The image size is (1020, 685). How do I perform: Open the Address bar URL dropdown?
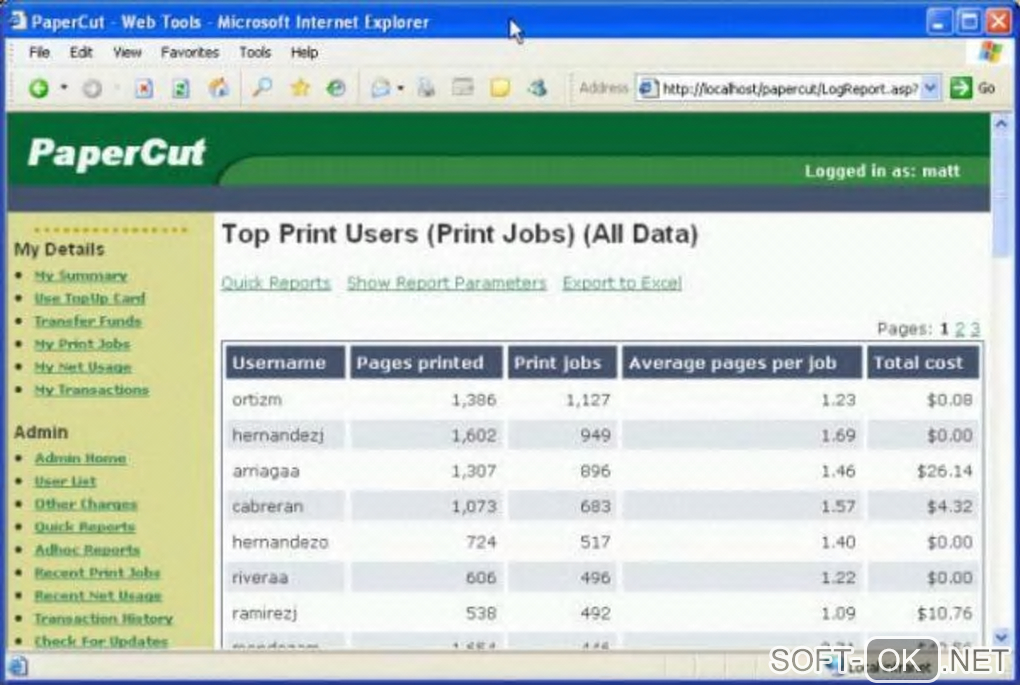931,88
